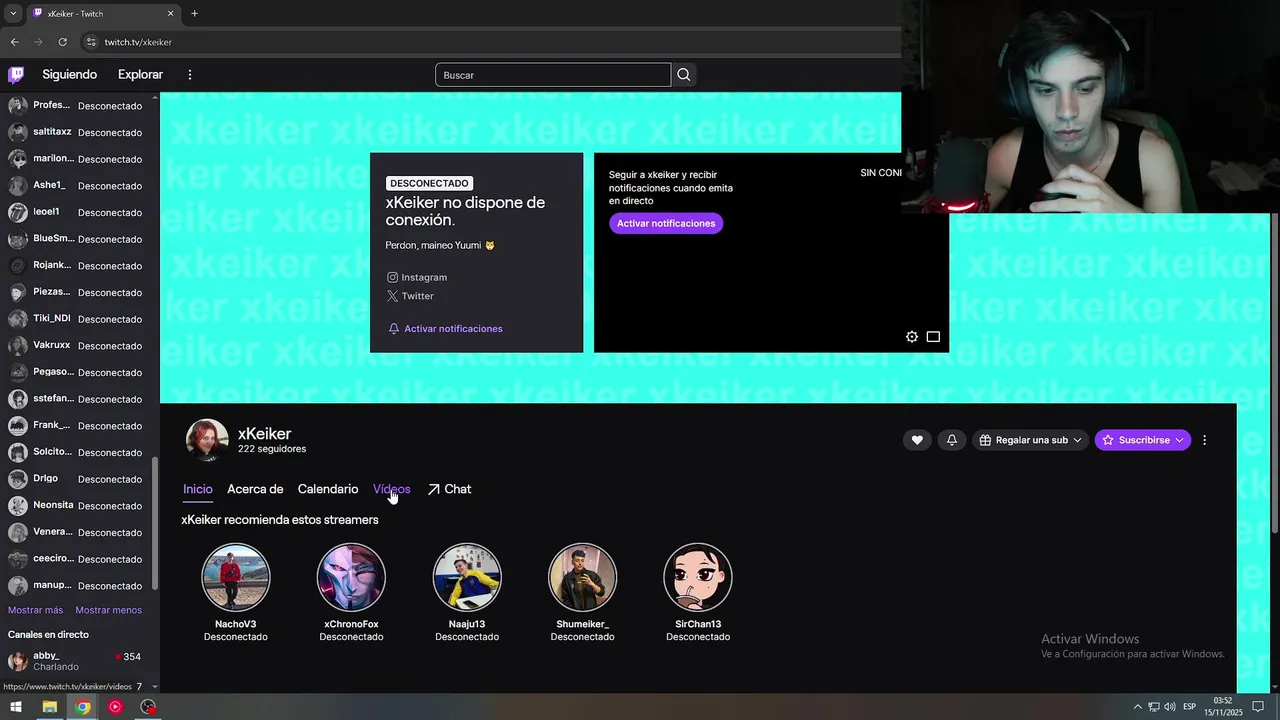1280x720 pixels.
Task: Open the tab search dropdown arrow
Action: pos(13,13)
